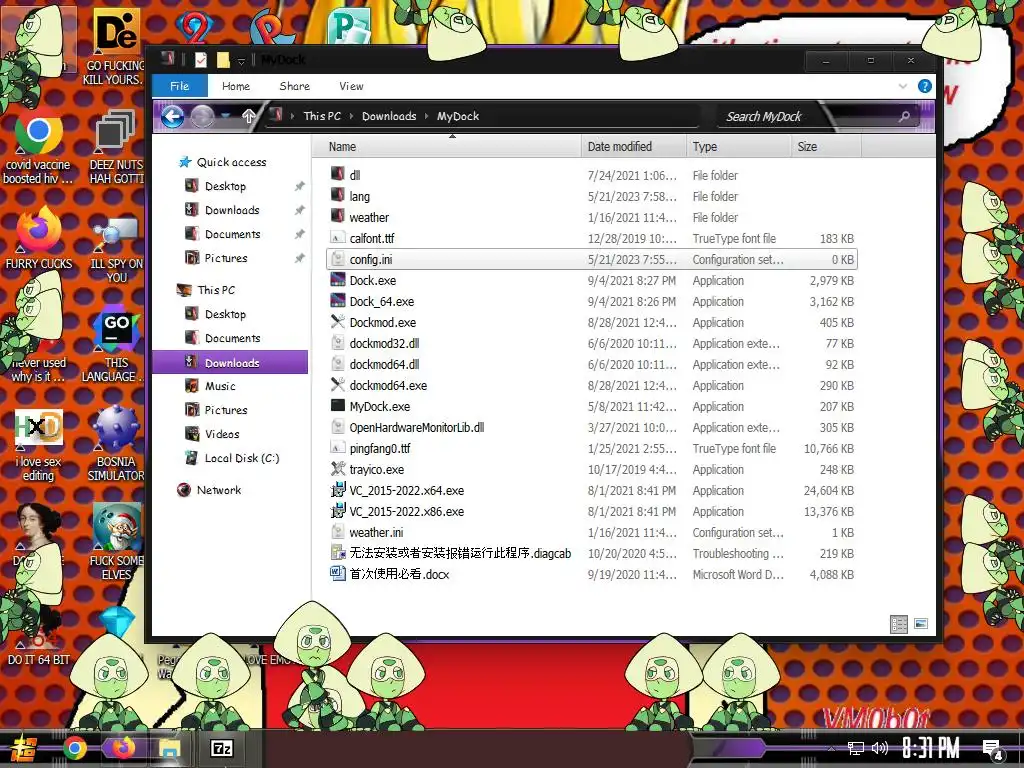The image size is (1024, 768).
Task: Select Network in navigation pane
Action: [219, 490]
